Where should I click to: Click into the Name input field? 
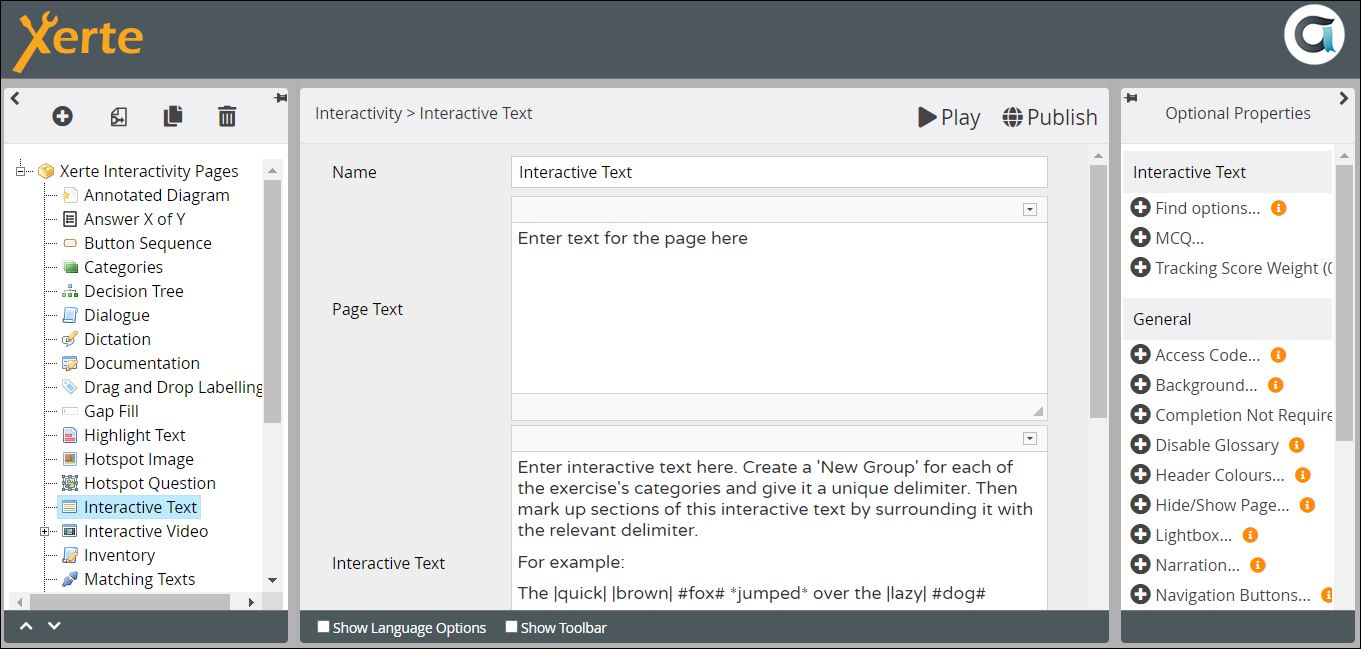[x=778, y=172]
